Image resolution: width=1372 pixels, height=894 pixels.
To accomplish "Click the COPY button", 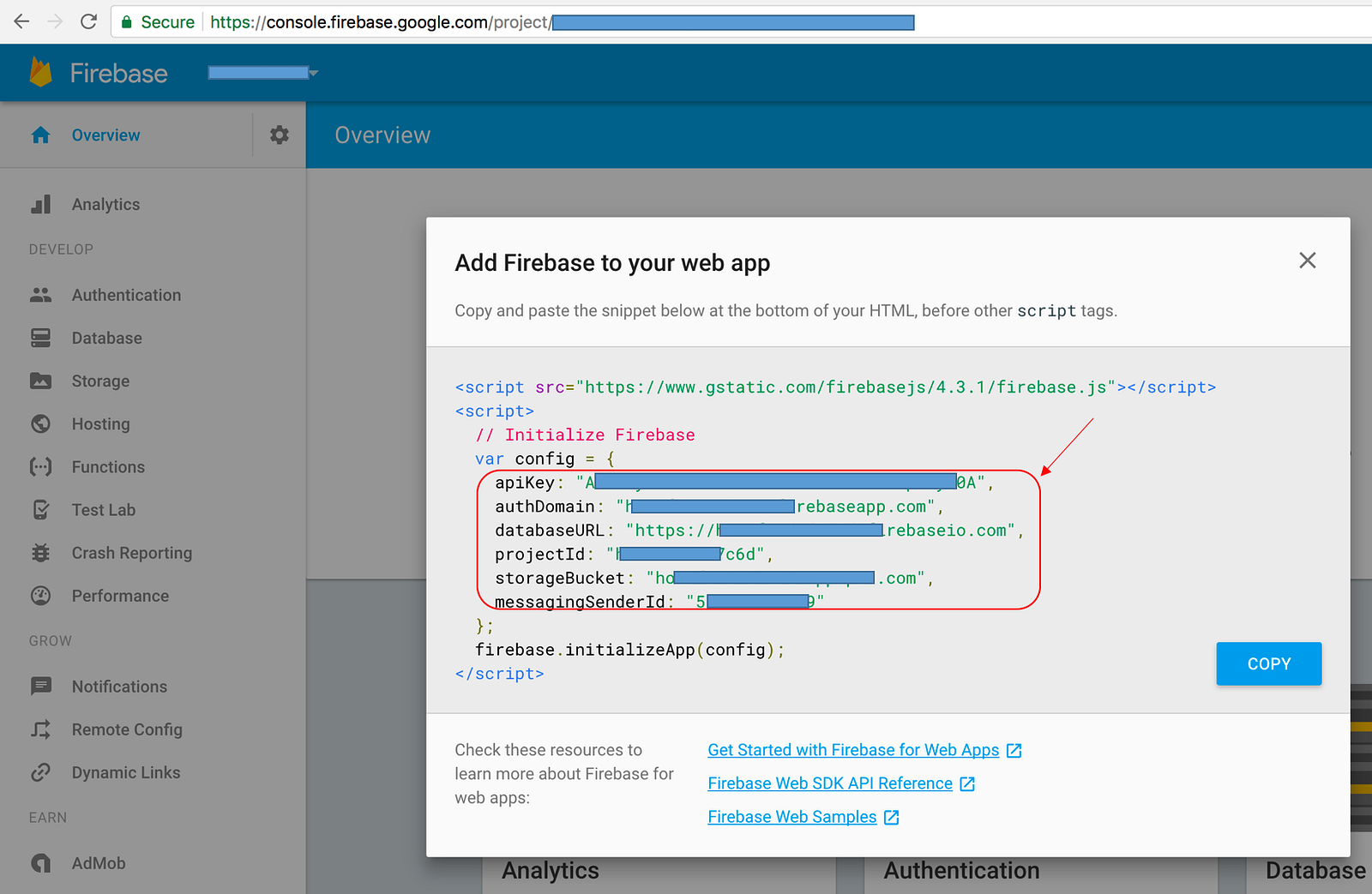I will tap(1268, 663).
